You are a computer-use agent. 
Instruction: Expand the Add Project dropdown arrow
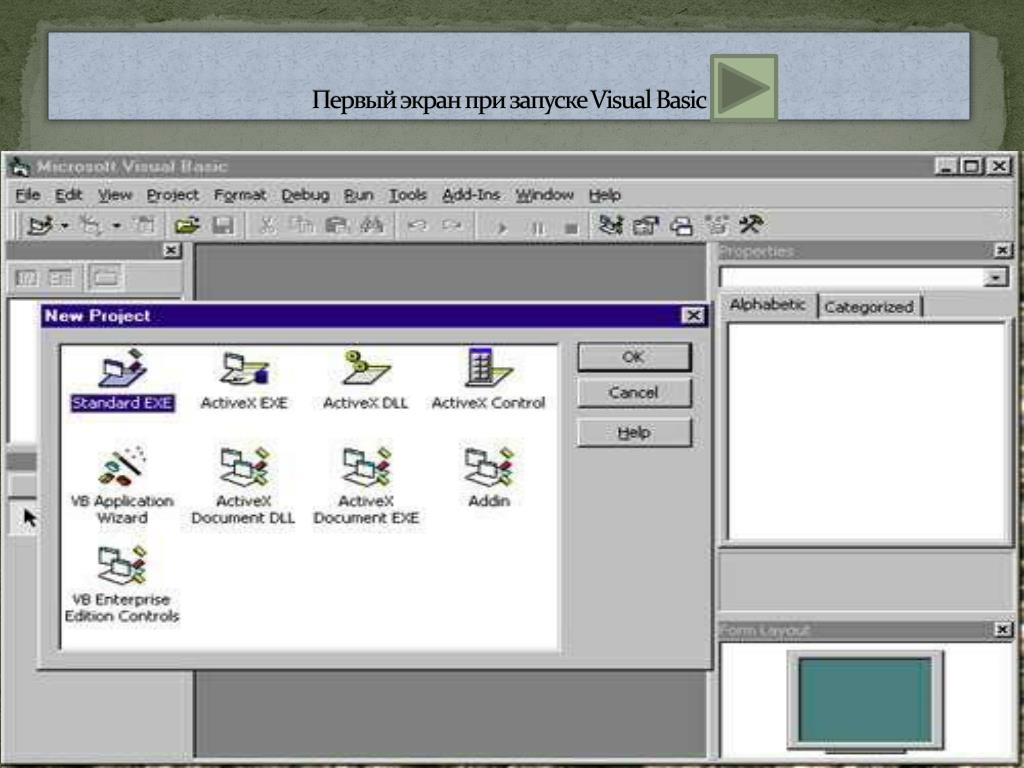click(65, 227)
